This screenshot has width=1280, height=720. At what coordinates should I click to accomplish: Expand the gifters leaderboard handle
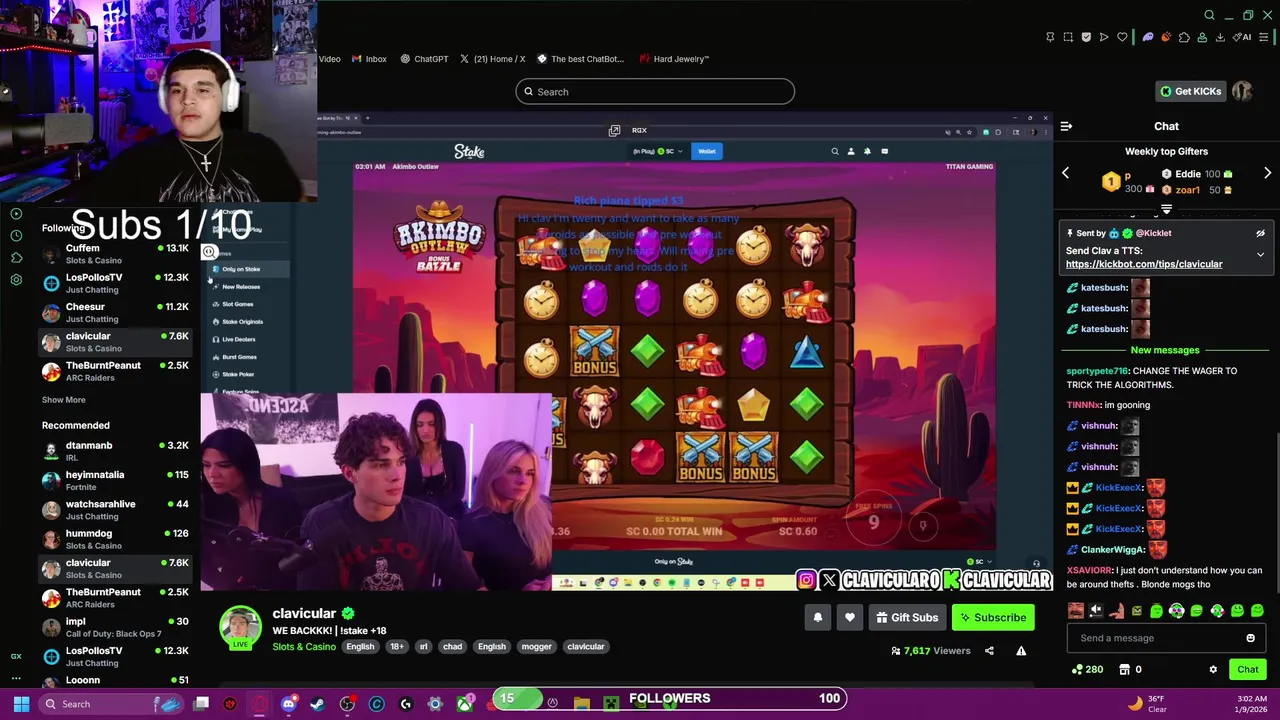point(1166,209)
